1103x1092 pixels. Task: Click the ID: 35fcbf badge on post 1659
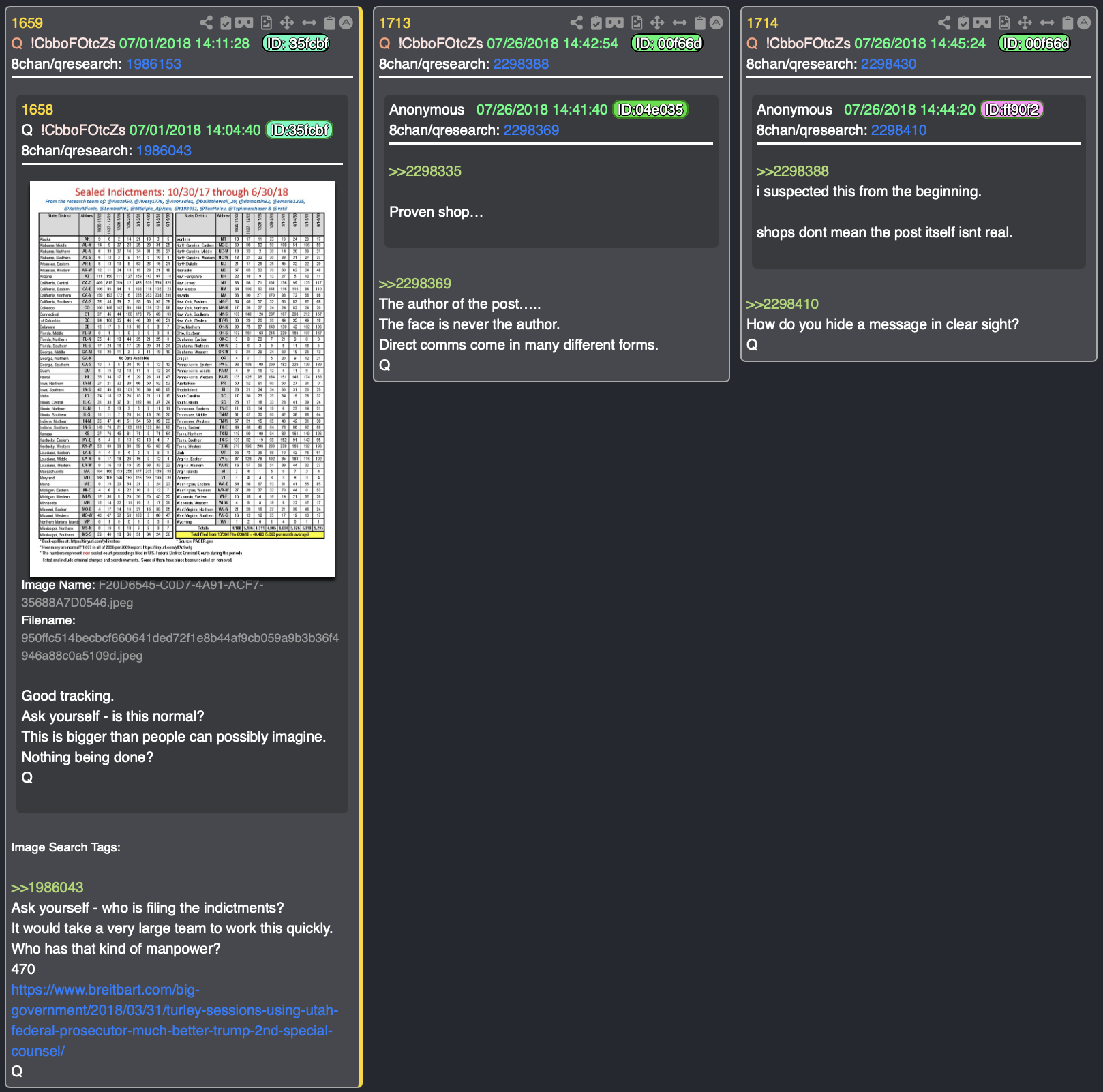297,44
